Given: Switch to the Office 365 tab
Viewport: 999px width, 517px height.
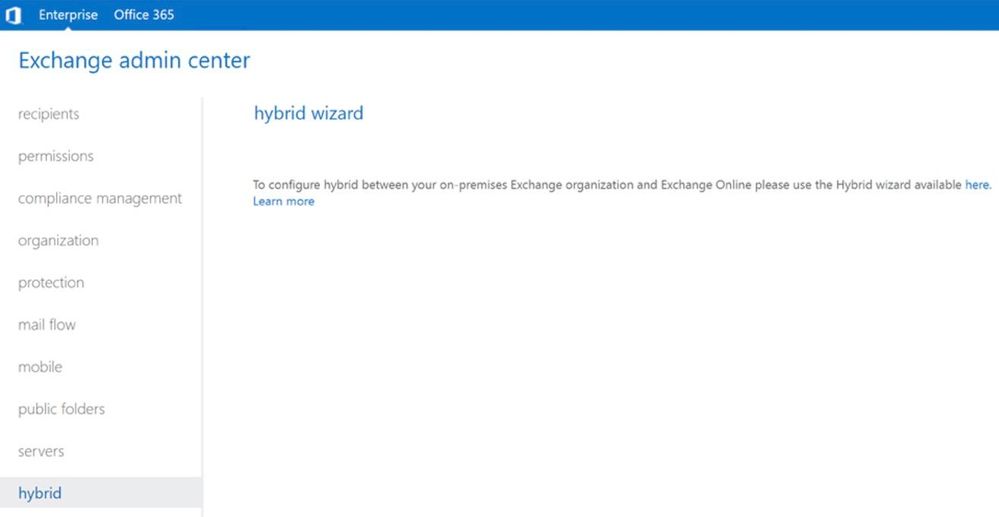Looking at the screenshot, I should click(x=144, y=15).
